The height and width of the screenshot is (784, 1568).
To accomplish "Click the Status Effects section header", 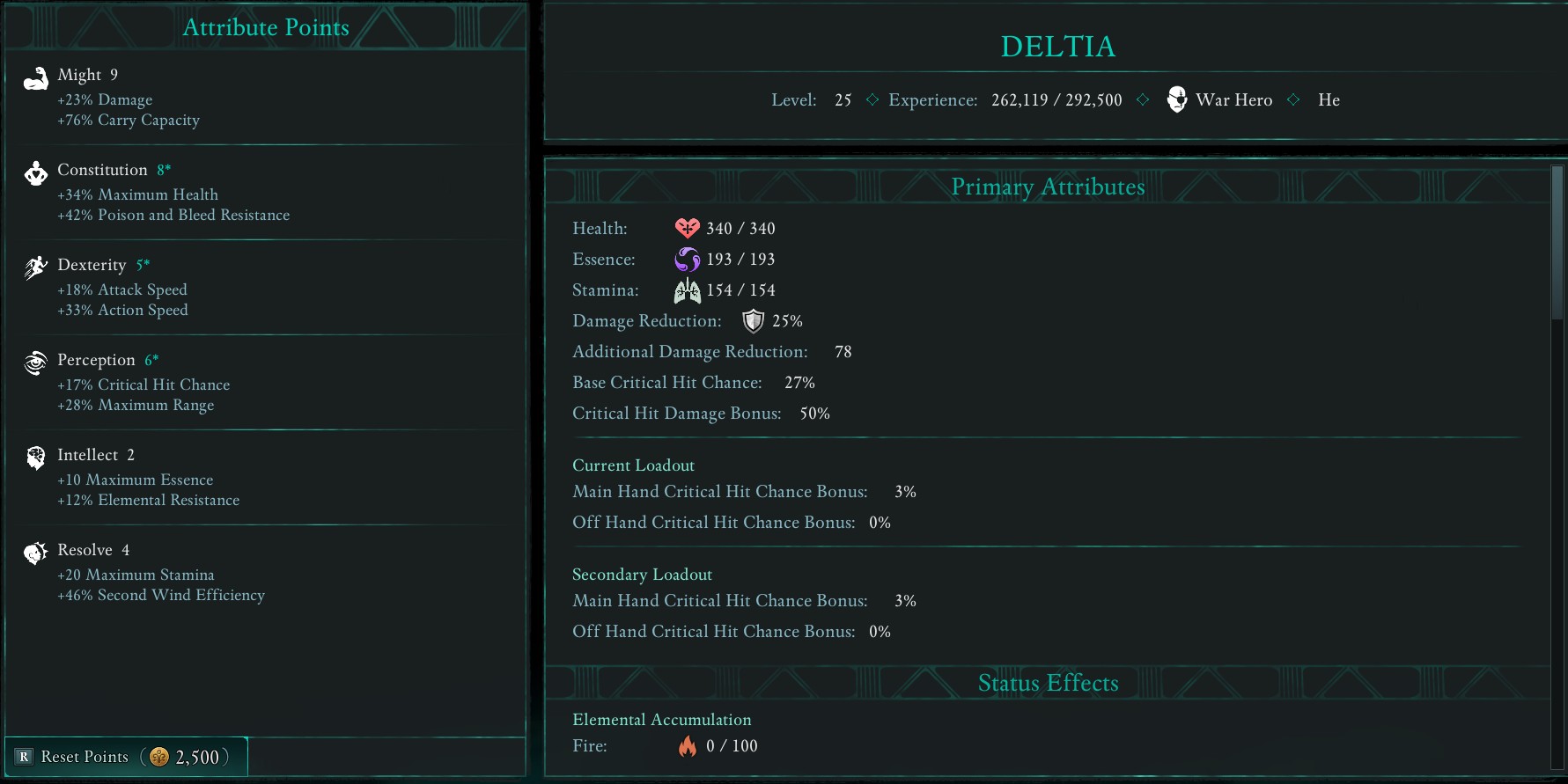I will (x=1048, y=684).
